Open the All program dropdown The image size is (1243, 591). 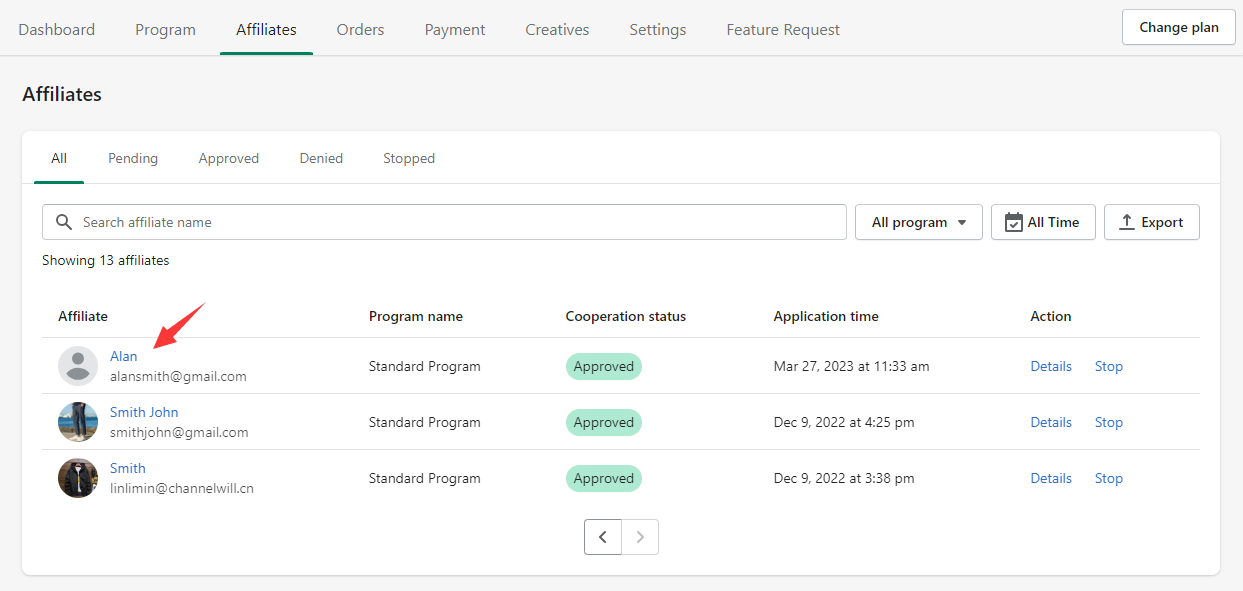pyautogui.click(x=918, y=222)
